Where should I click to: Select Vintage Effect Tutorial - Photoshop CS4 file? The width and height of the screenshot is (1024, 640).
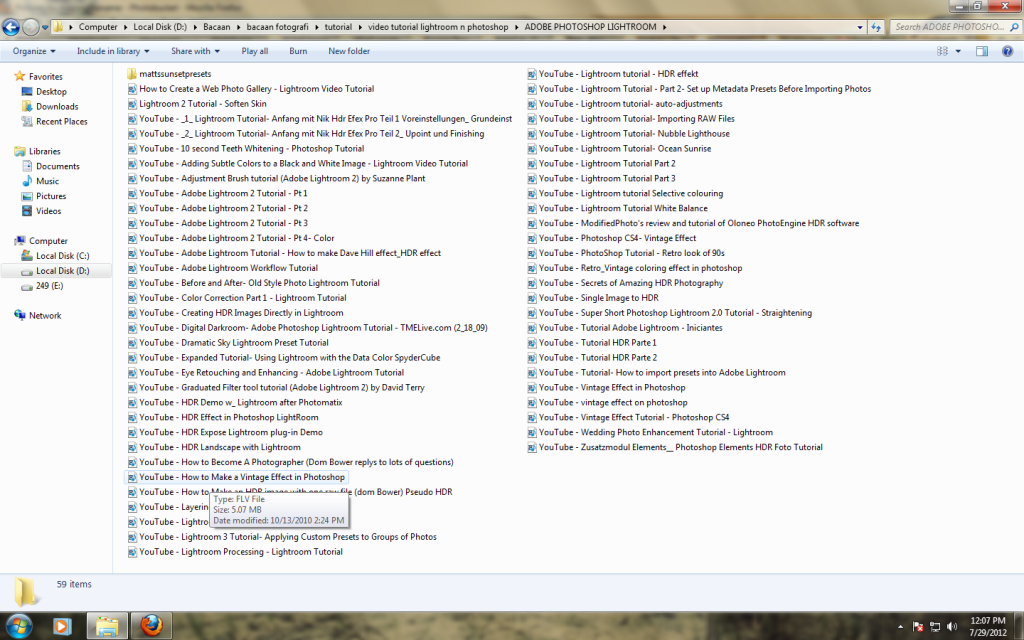(628, 417)
